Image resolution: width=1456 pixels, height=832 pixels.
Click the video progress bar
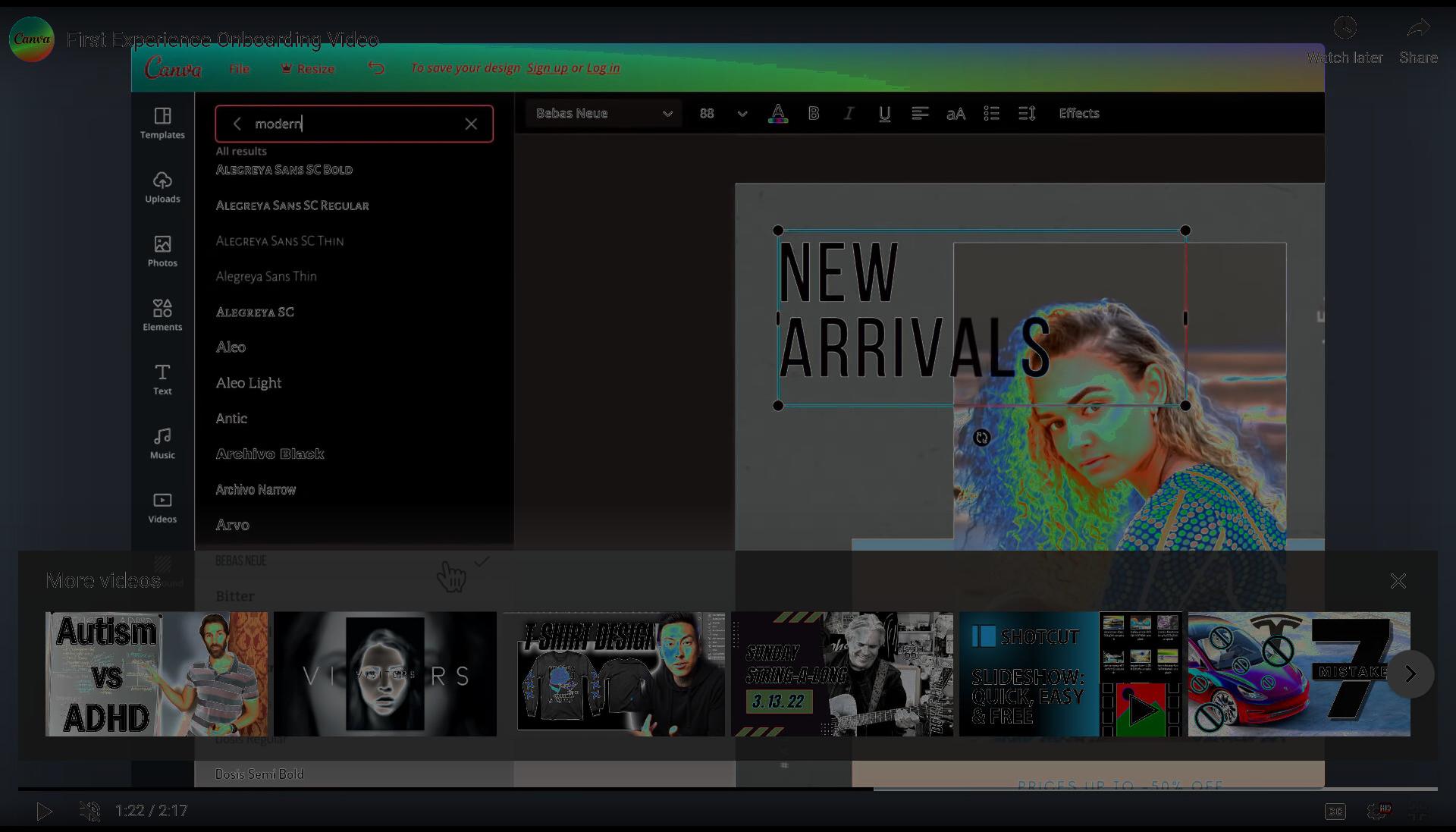coord(728,789)
